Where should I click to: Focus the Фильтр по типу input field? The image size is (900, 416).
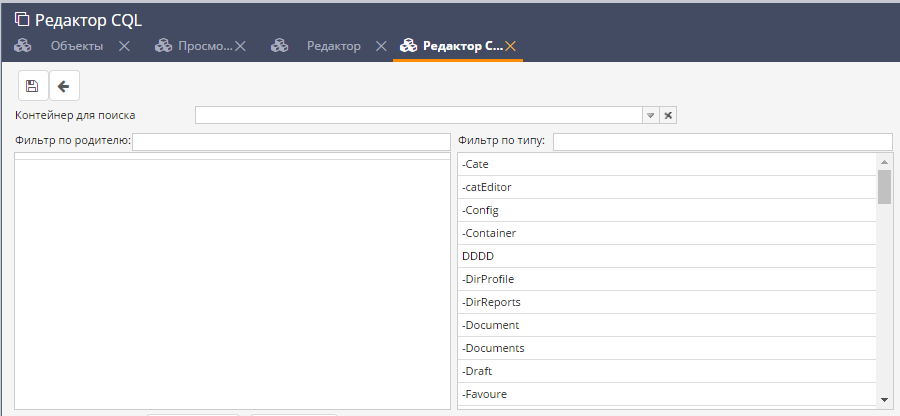[x=722, y=142]
